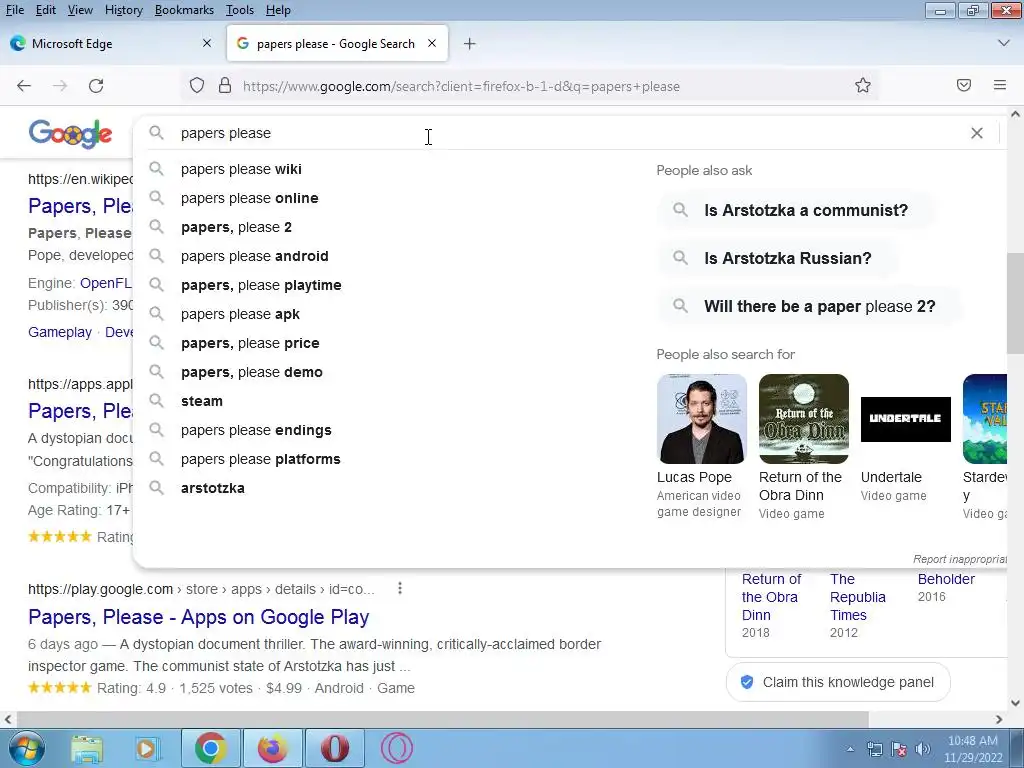Open the three-dot menu of Google Play result
Viewport: 1024px width, 768px height.
point(400,588)
